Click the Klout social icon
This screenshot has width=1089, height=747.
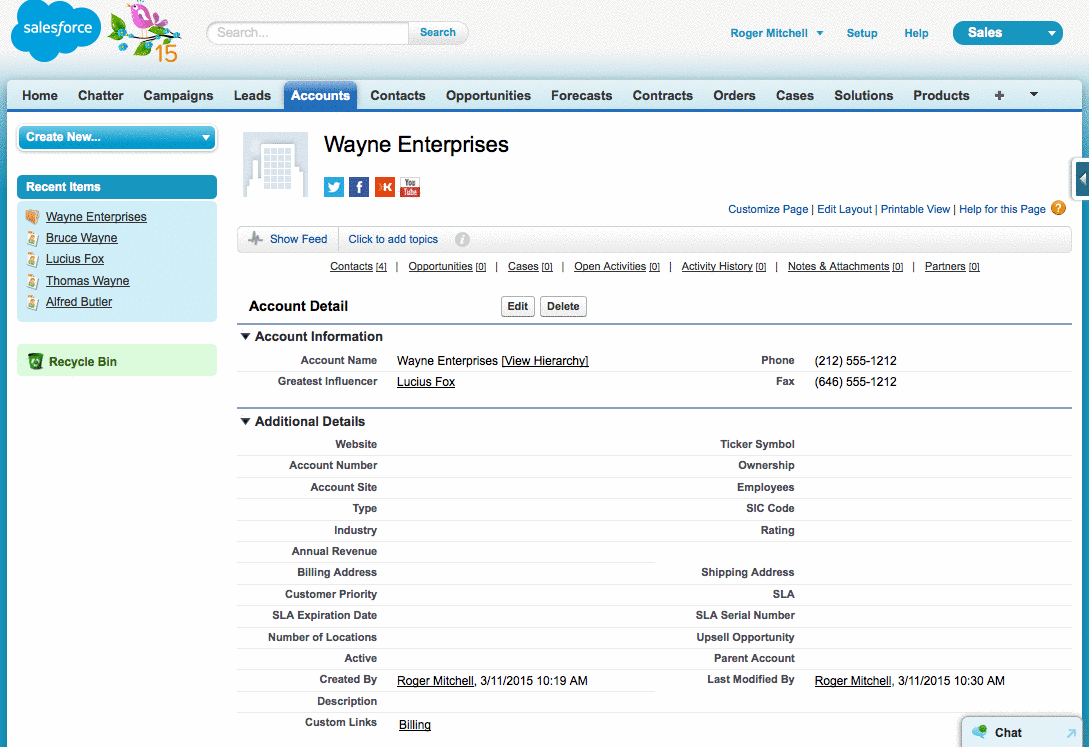coord(385,187)
